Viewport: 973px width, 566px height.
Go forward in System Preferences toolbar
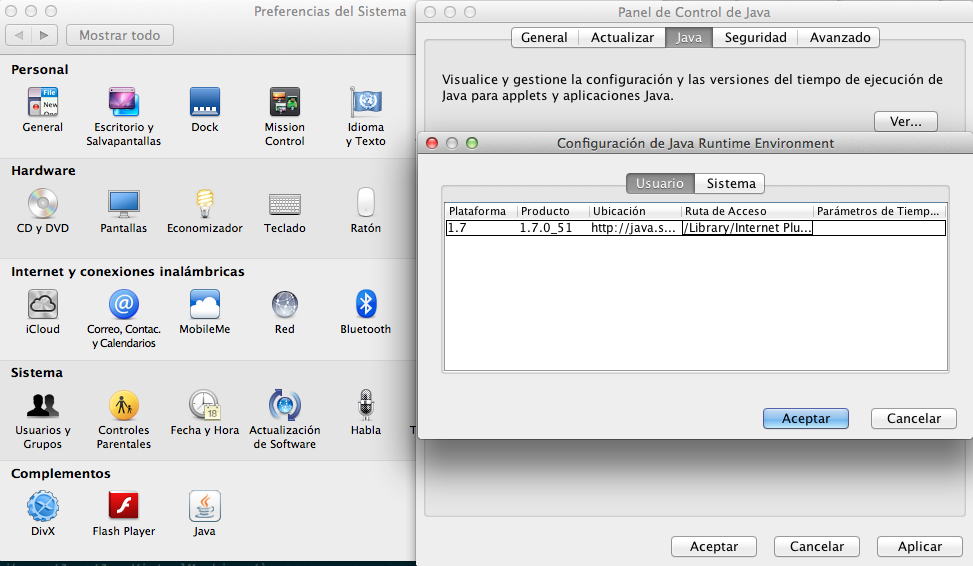click(x=44, y=35)
